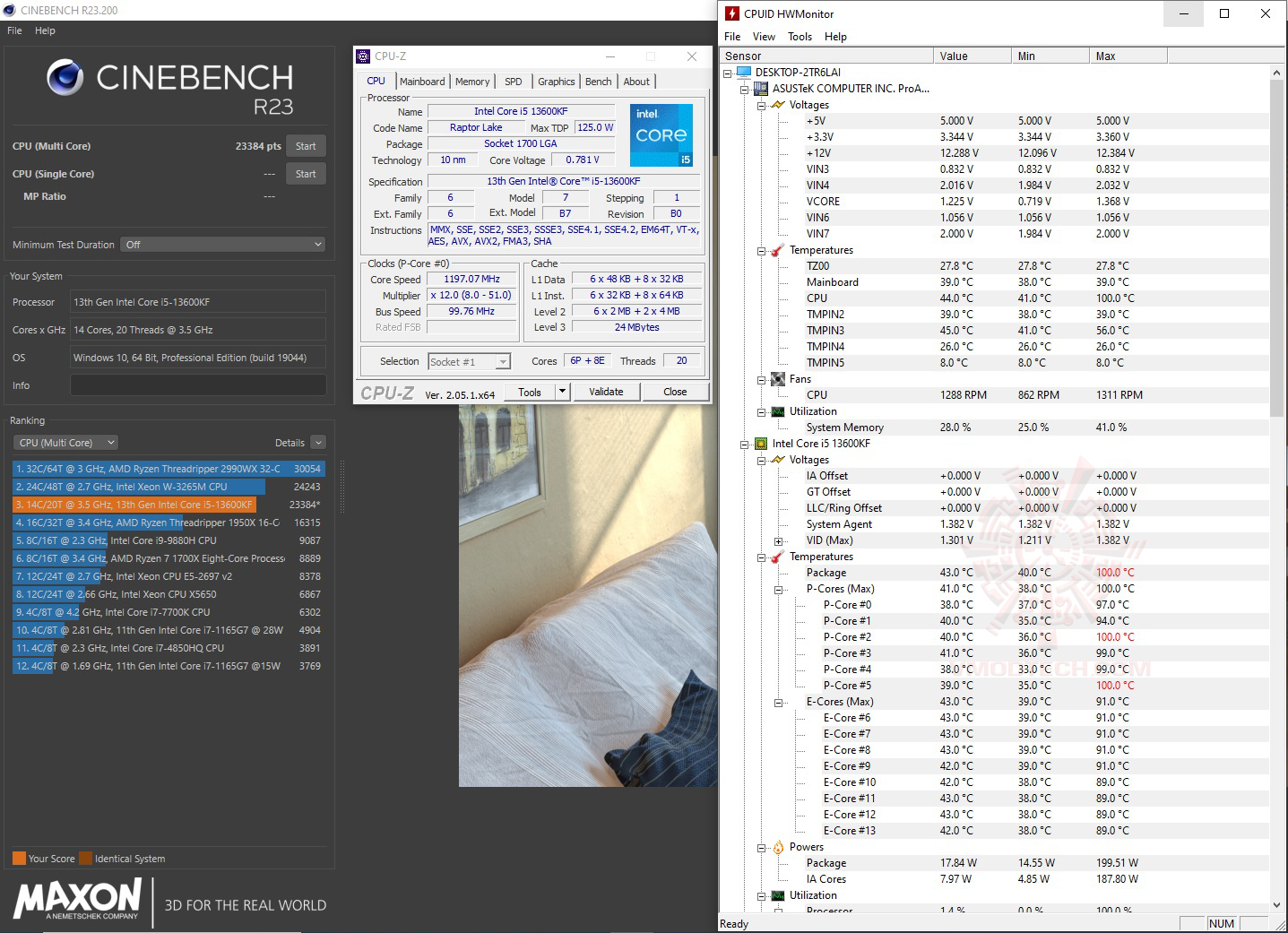This screenshot has width=1288, height=933.
Task: Click the HWMonitor title bar icon
Action: (732, 13)
